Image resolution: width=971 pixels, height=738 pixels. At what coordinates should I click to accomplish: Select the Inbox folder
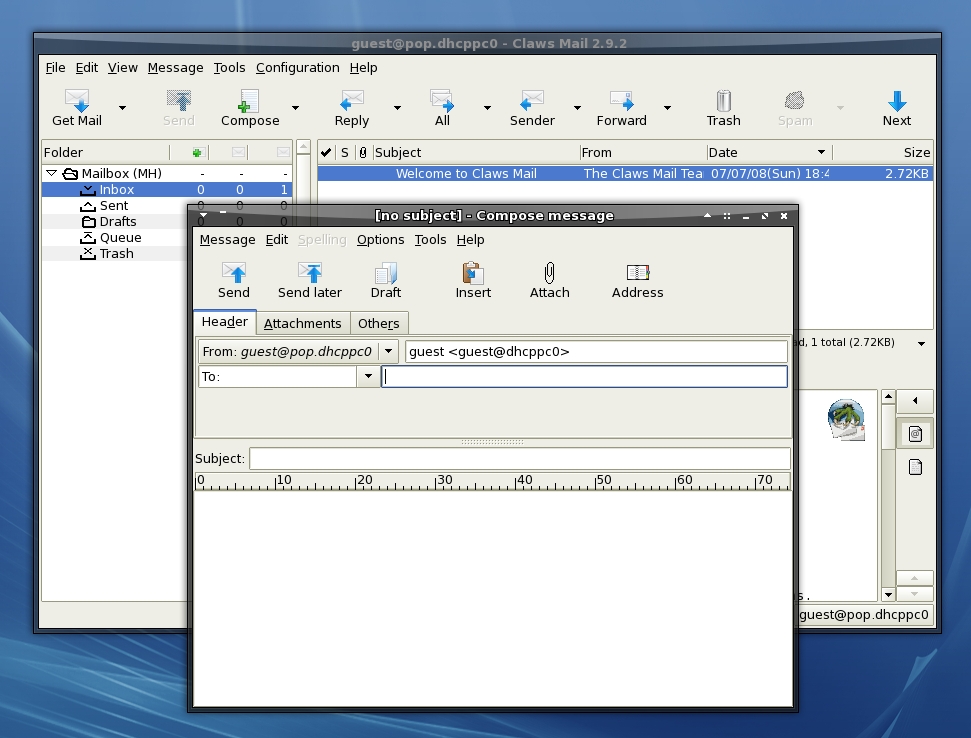[x=167, y=189]
